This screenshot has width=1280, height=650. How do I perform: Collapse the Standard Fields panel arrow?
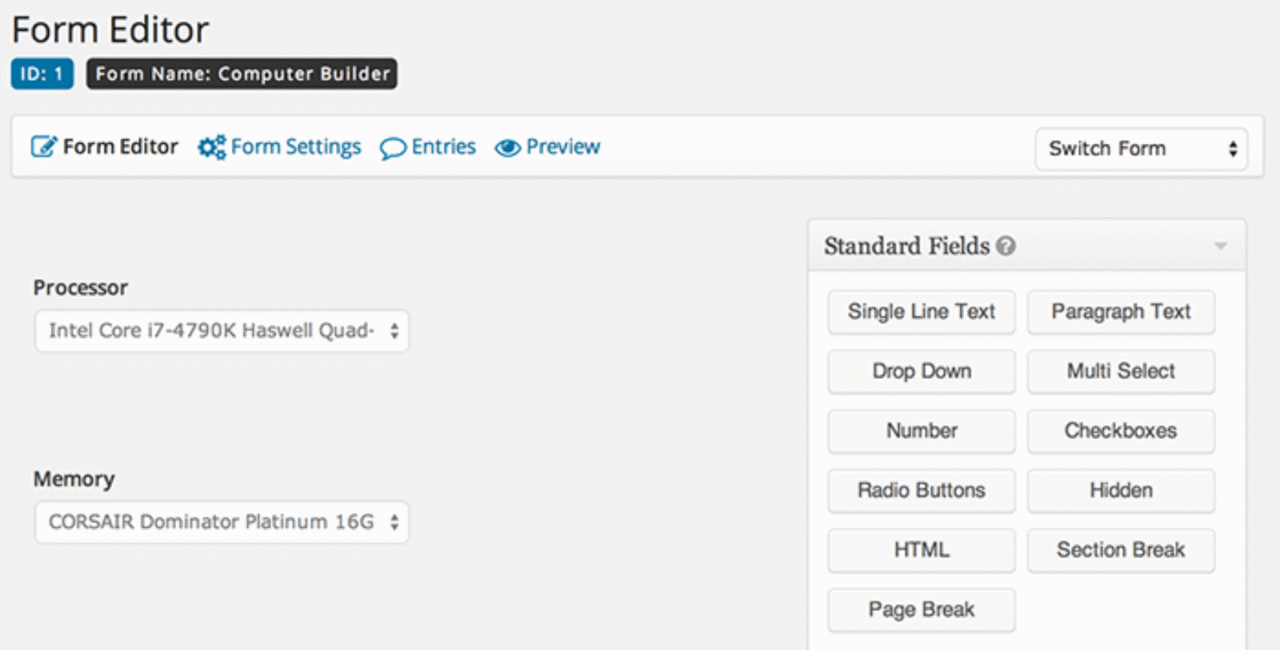click(1220, 246)
